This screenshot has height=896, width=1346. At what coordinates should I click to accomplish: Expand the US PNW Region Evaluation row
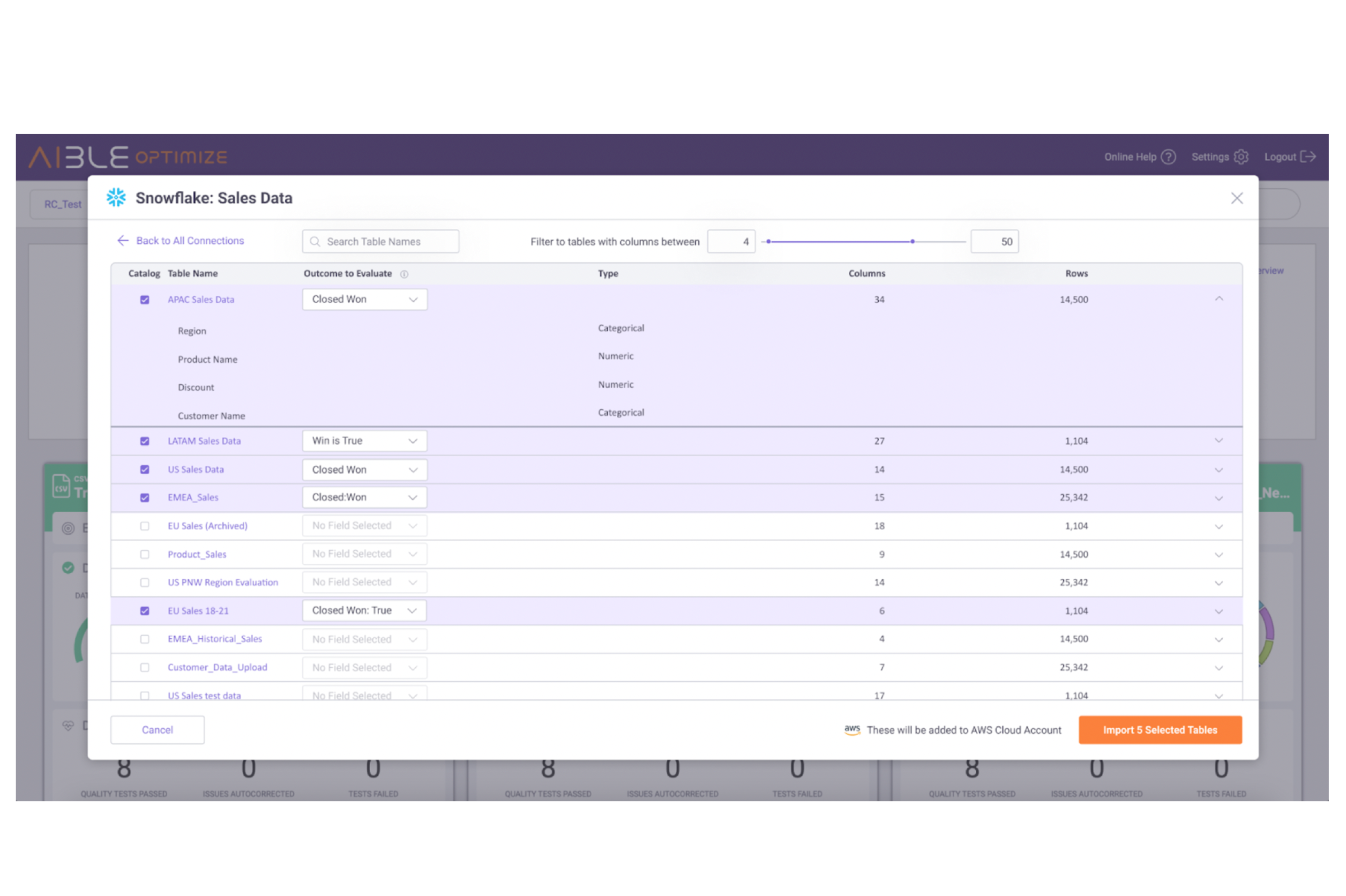click(x=1219, y=583)
